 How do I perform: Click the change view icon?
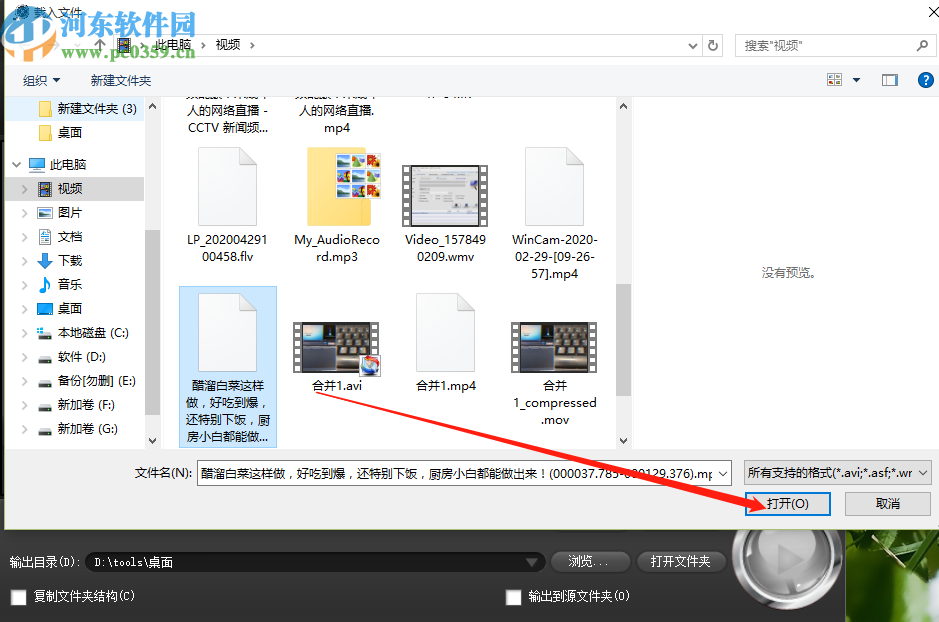tap(834, 80)
